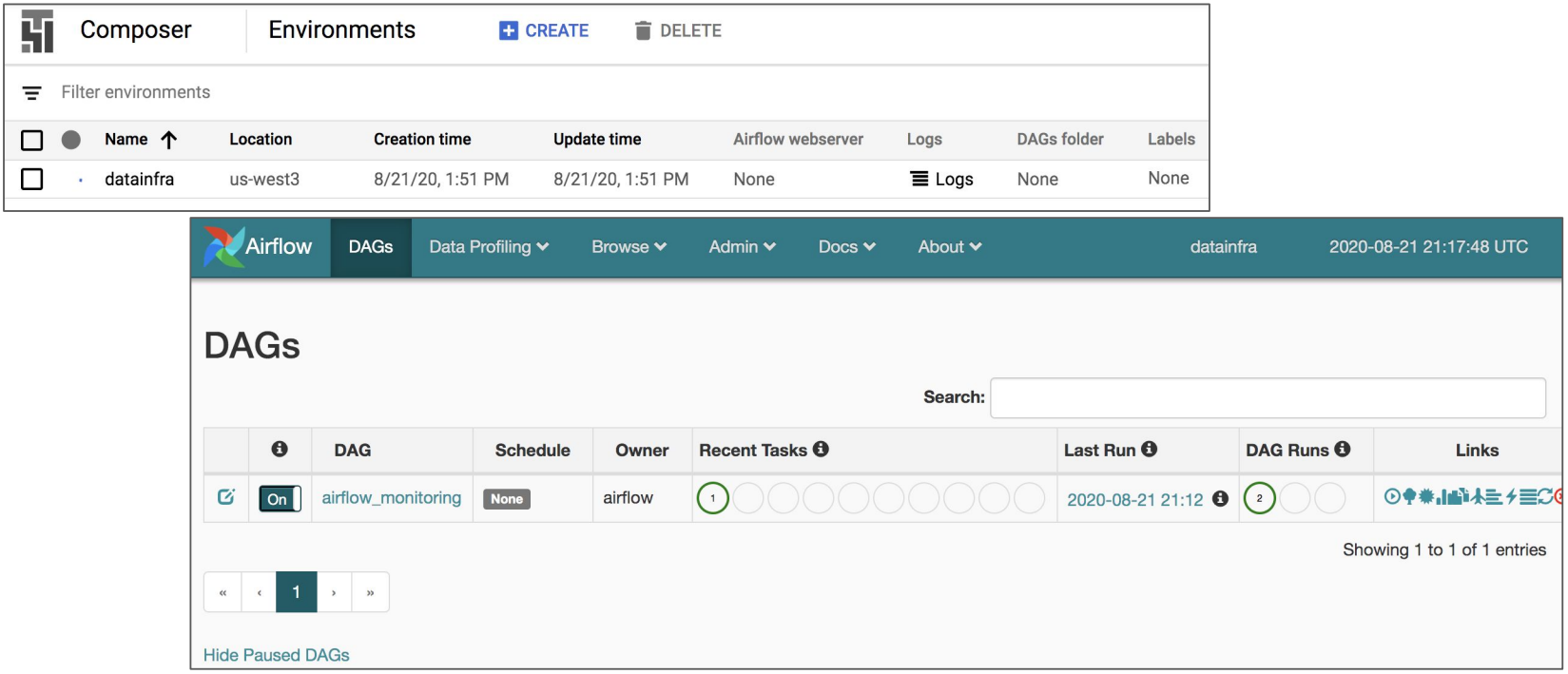Open Task Duration bar chart icon

click(1442, 496)
